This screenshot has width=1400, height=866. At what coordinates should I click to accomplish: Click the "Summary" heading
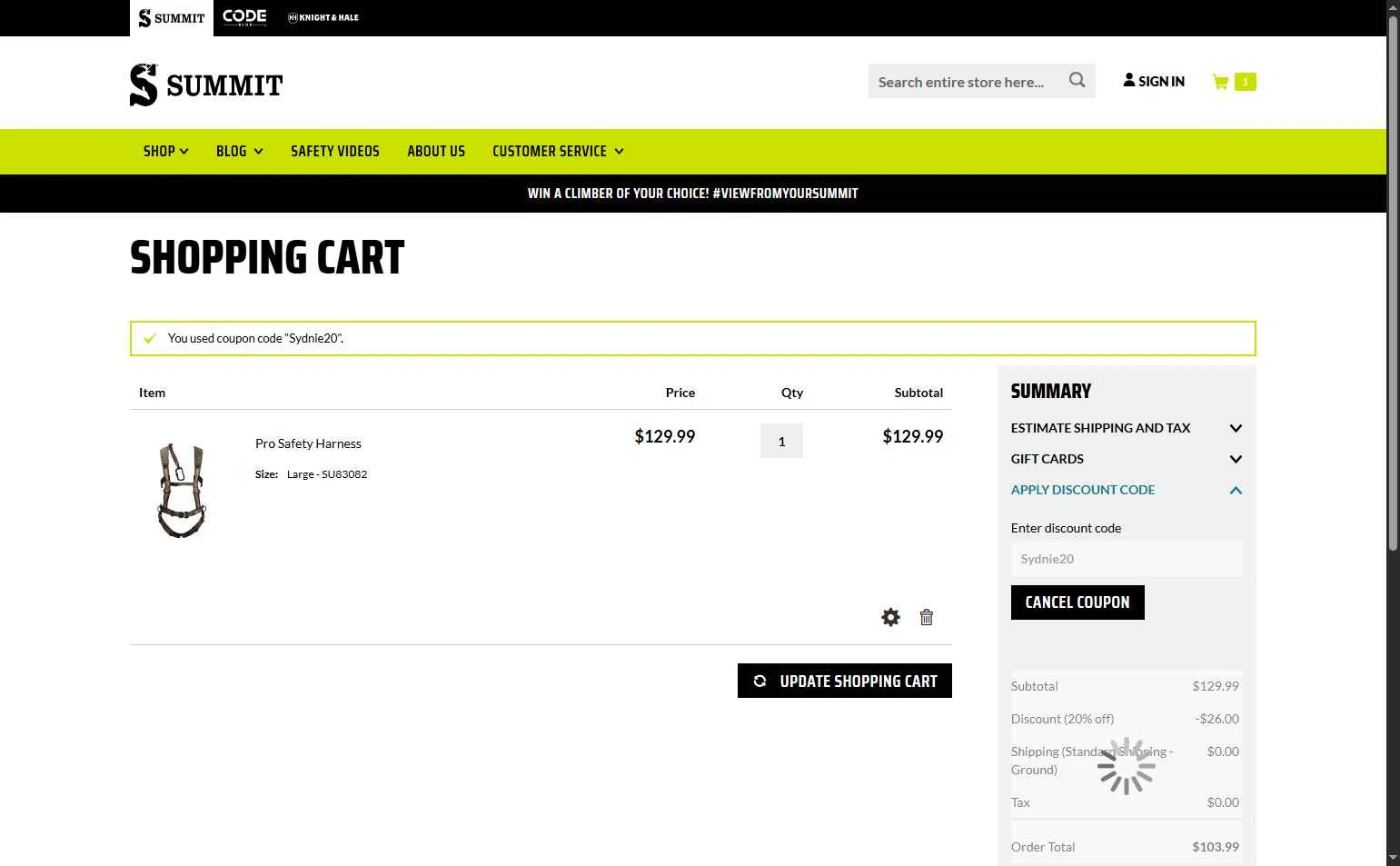pyautogui.click(x=1051, y=392)
